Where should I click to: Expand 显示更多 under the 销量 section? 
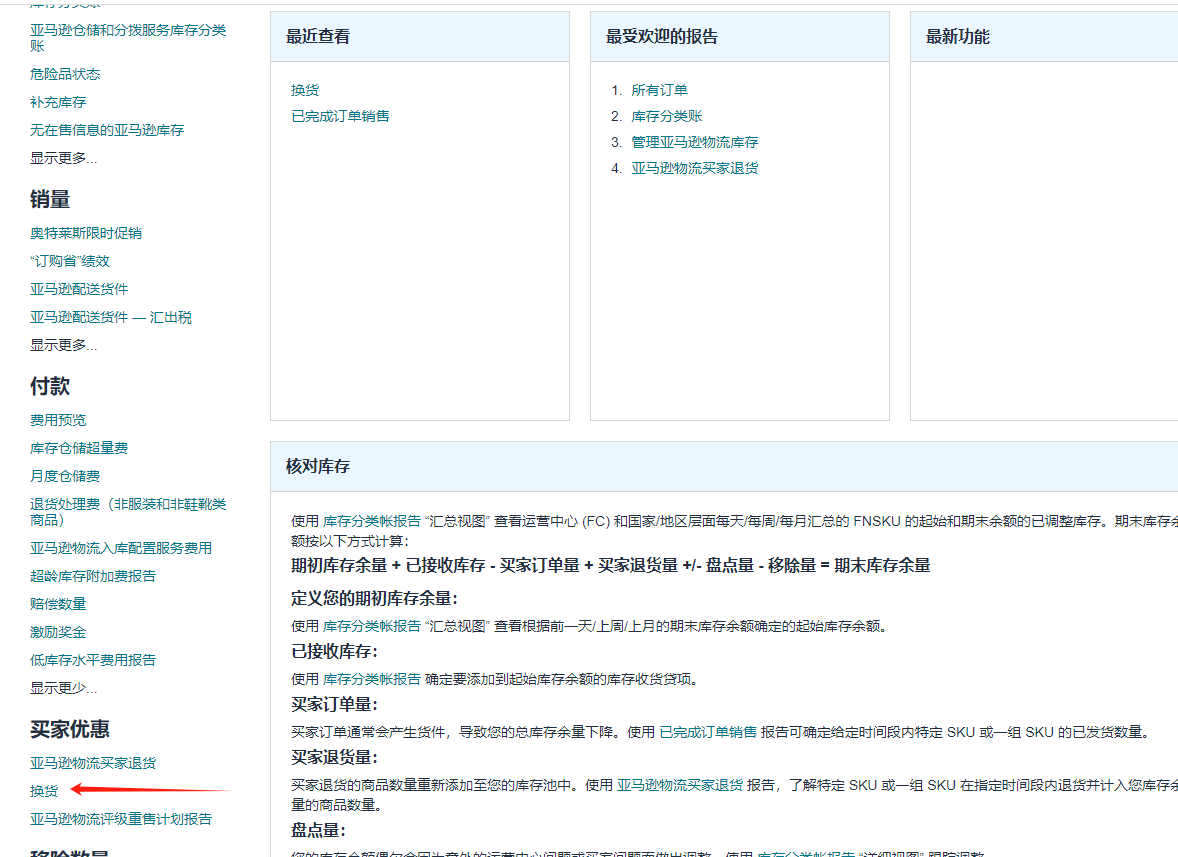click(x=63, y=345)
